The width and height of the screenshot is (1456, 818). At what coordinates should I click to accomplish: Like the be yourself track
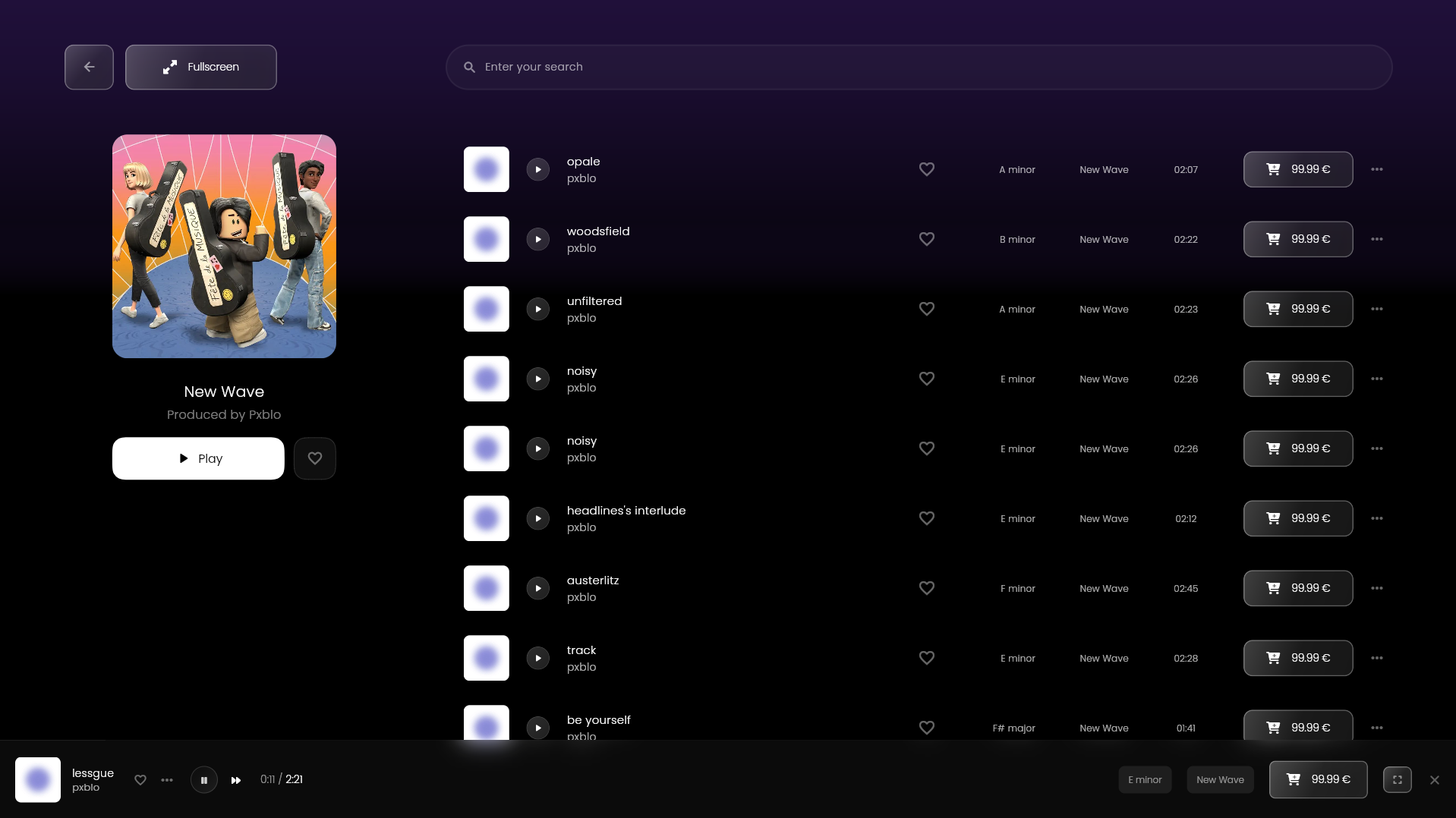tap(927, 728)
